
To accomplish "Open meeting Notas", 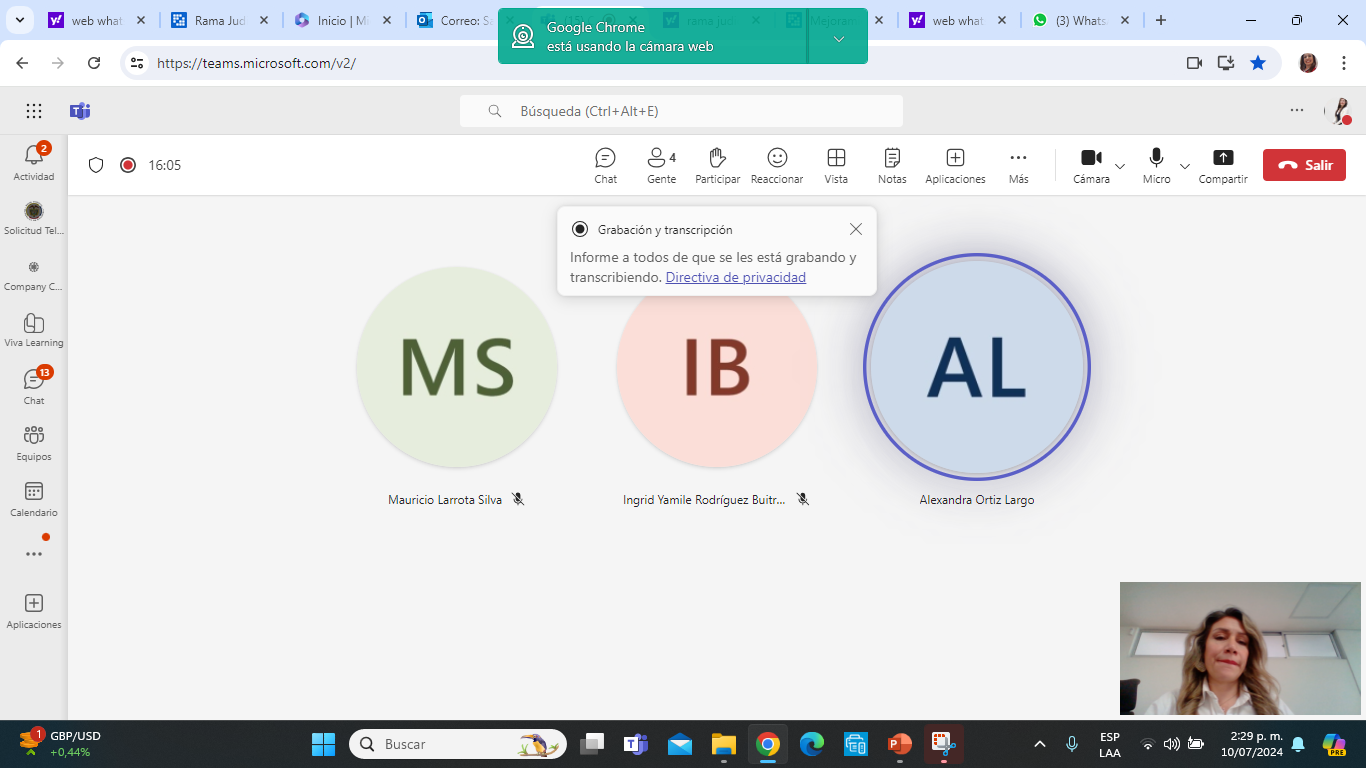I will coord(892,165).
